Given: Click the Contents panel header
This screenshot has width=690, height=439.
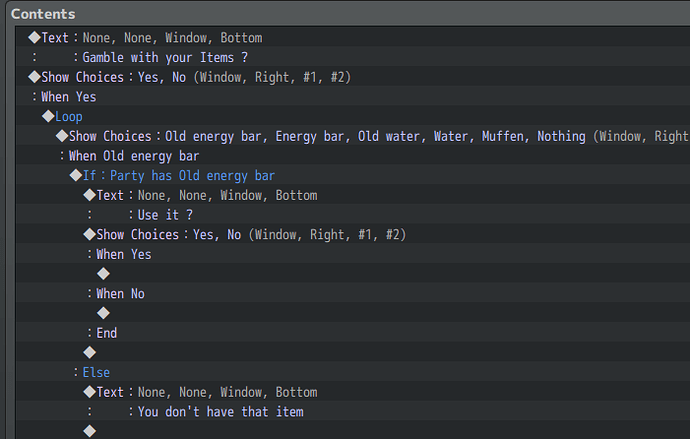Looking at the screenshot, I should (x=43, y=14).
